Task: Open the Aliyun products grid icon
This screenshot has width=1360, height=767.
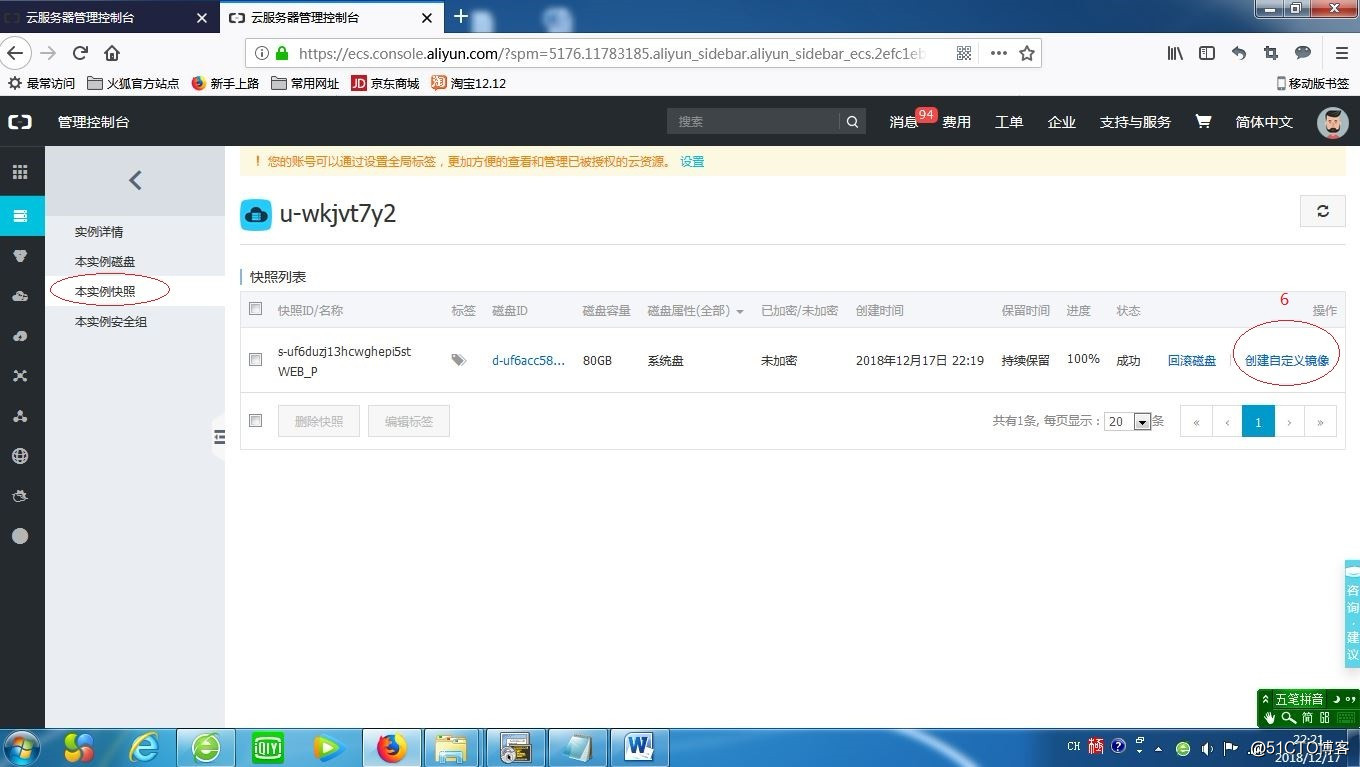Action: [20, 173]
